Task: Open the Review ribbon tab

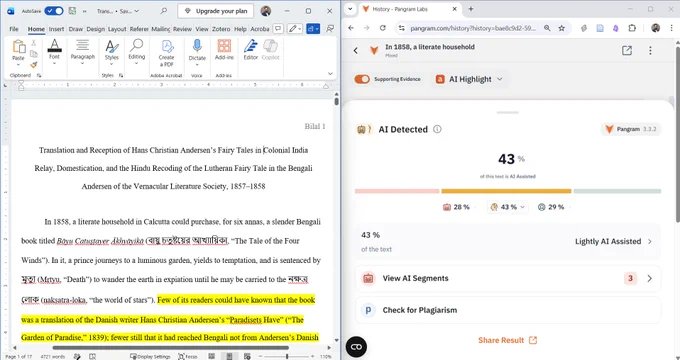Action: [x=182, y=29]
